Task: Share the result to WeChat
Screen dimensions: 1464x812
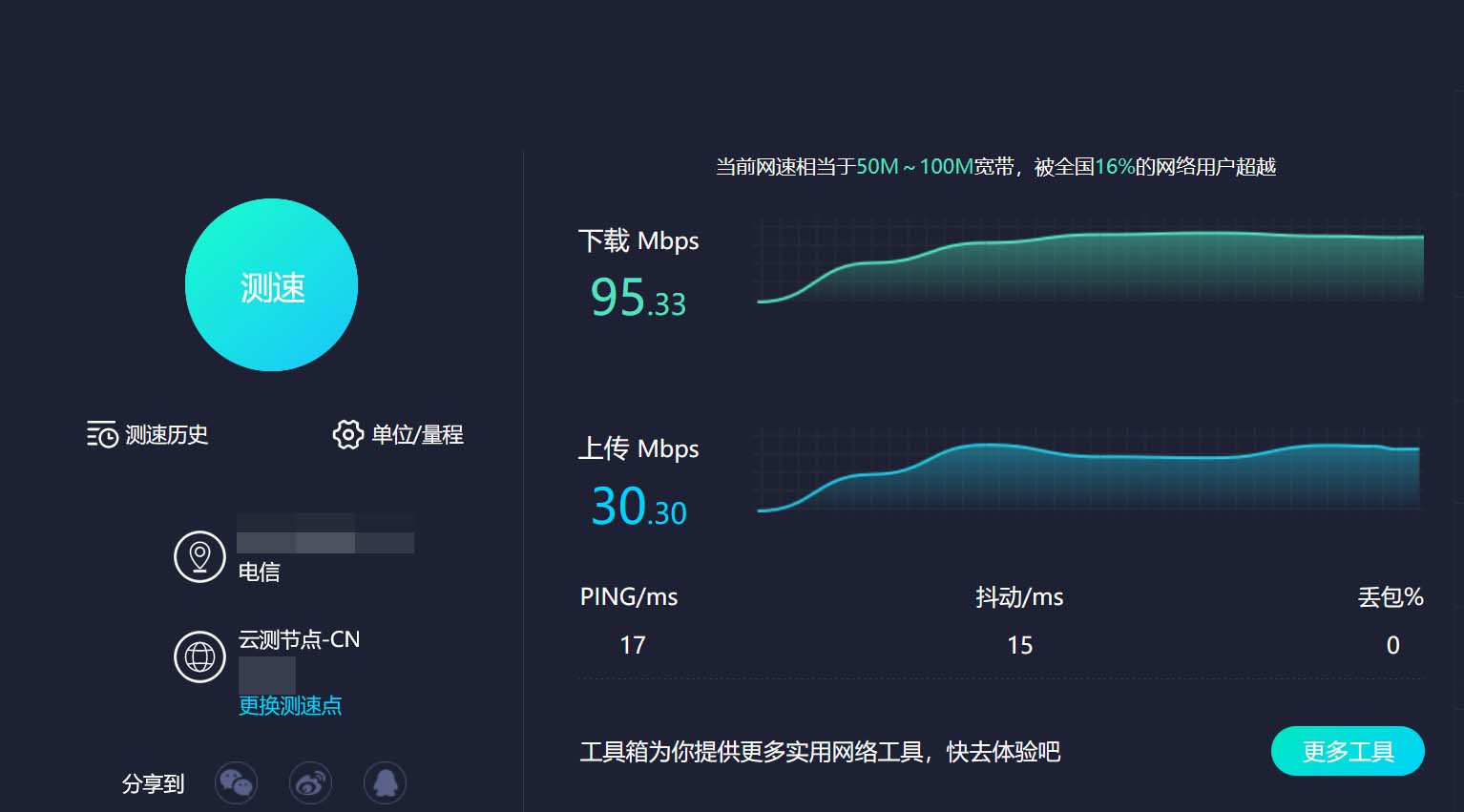Action: coord(236,783)
